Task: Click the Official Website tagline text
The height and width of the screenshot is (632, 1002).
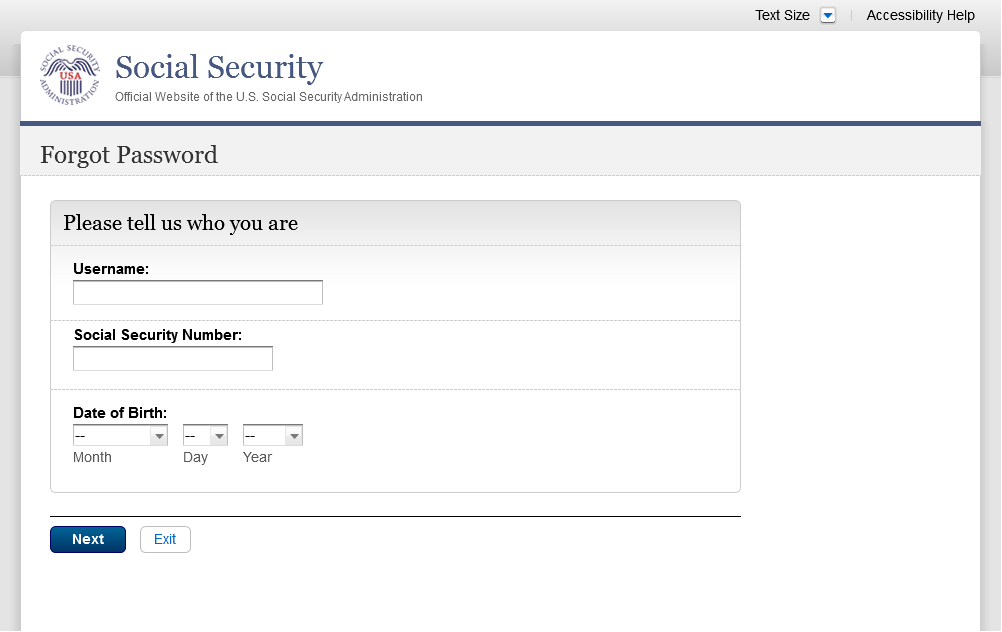Action: point(269,97)
